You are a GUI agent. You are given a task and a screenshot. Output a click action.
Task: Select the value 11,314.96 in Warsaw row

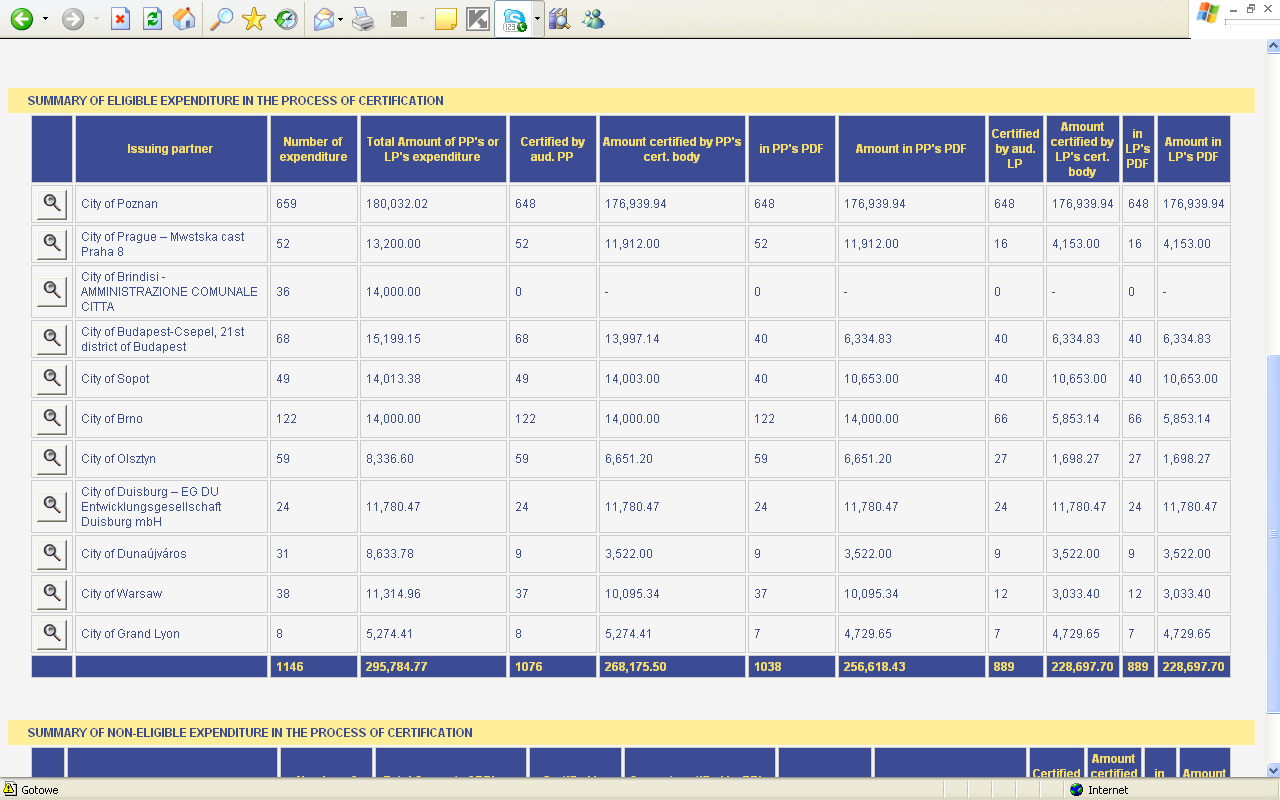393,594
